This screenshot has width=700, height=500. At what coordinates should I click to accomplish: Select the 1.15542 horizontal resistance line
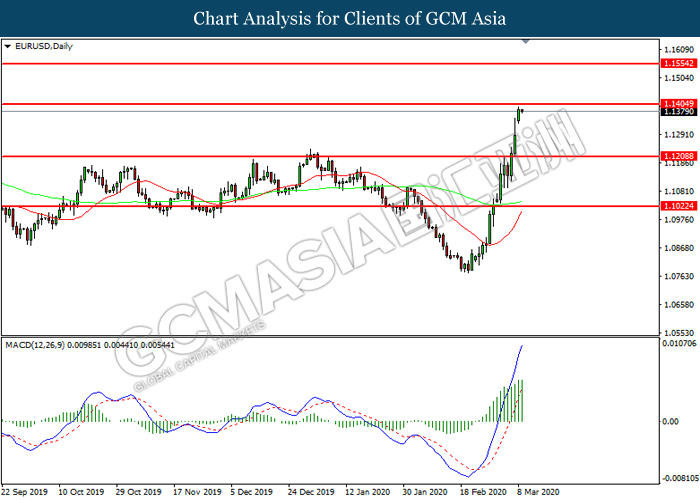[300, 63]
